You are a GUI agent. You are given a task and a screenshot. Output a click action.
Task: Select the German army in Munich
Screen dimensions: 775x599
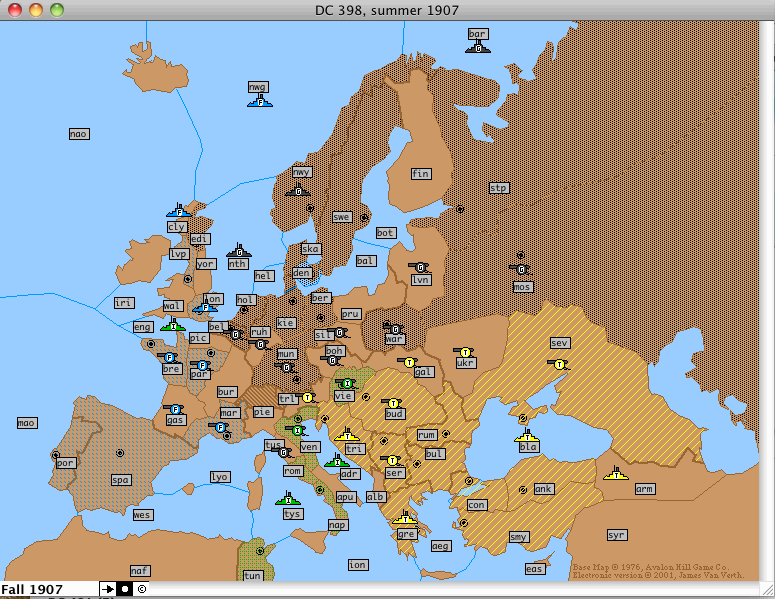(x=285, y=367)
